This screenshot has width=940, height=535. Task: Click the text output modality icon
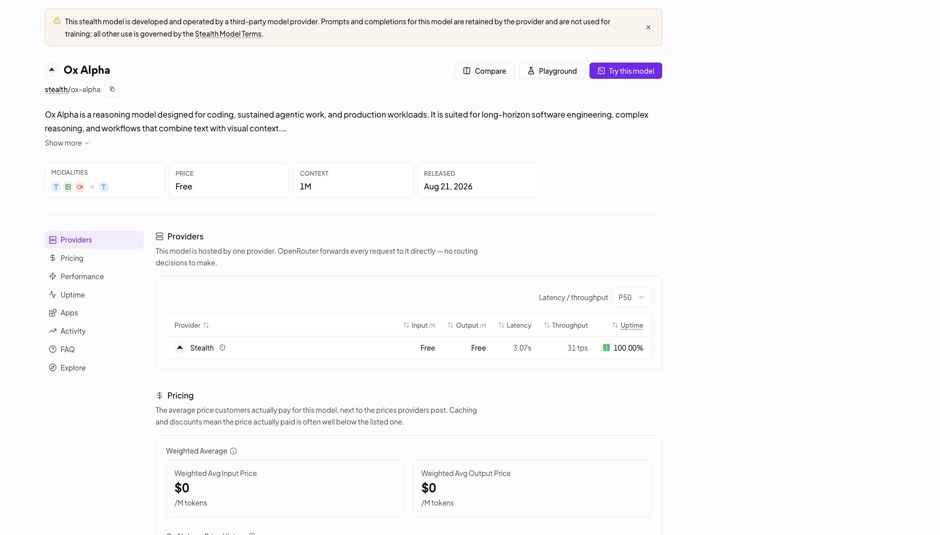[x=104, y=187]
